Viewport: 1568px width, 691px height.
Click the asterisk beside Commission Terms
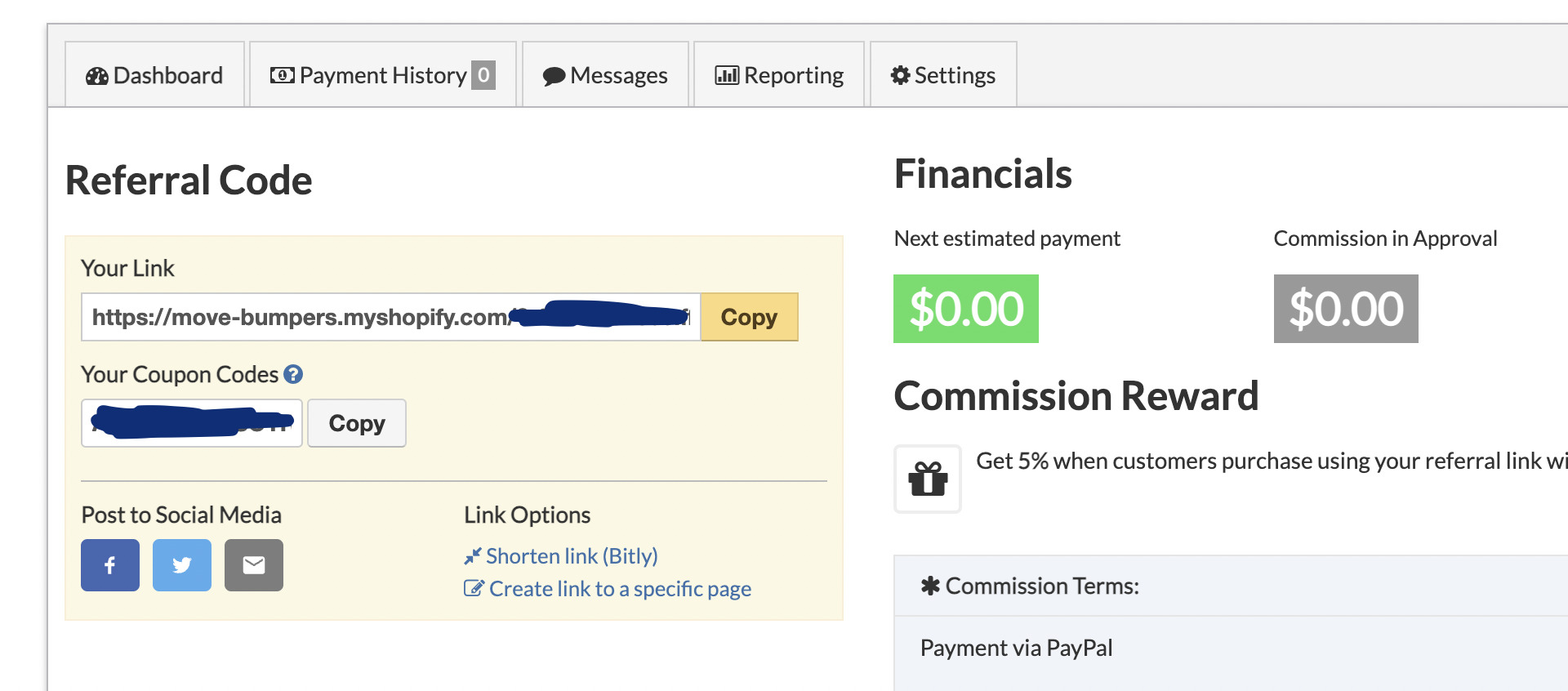pos(929,586)
